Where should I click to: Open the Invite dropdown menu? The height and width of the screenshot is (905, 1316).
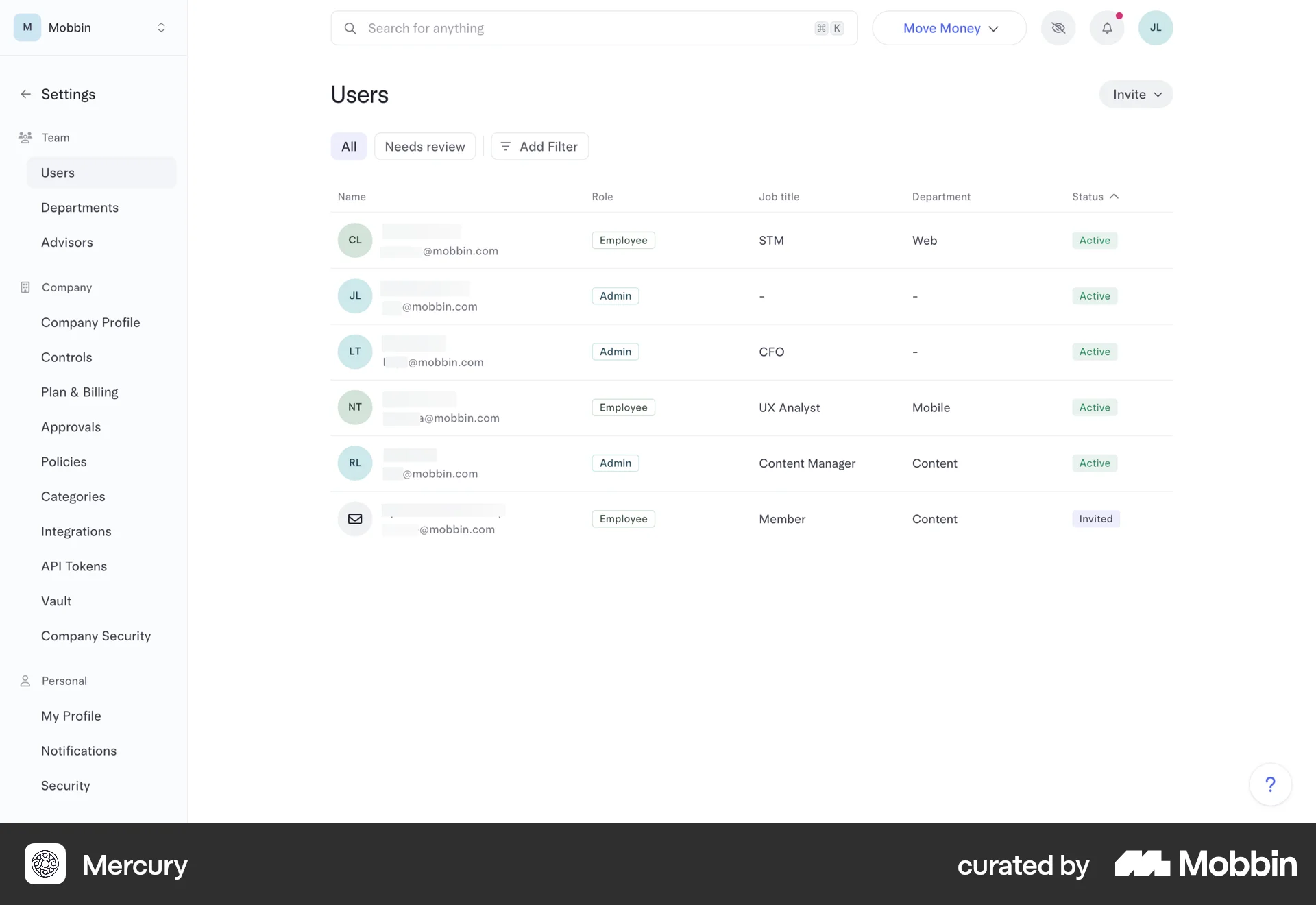coord(1136,94)
